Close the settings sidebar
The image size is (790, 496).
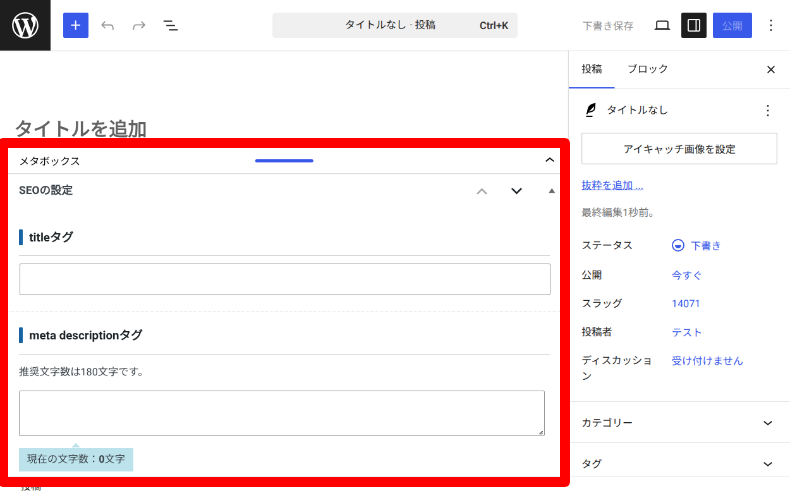pyautogui.click(x=771, y=70)
